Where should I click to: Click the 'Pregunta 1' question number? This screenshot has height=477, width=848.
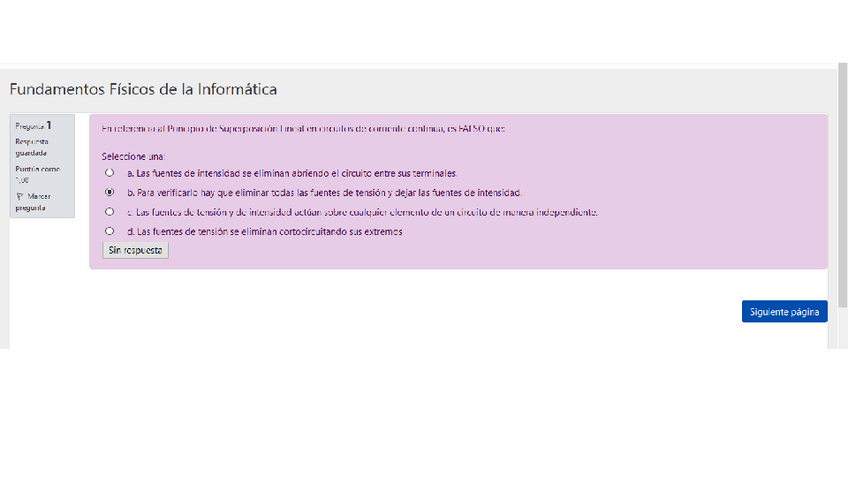click(x=34, y=126)
